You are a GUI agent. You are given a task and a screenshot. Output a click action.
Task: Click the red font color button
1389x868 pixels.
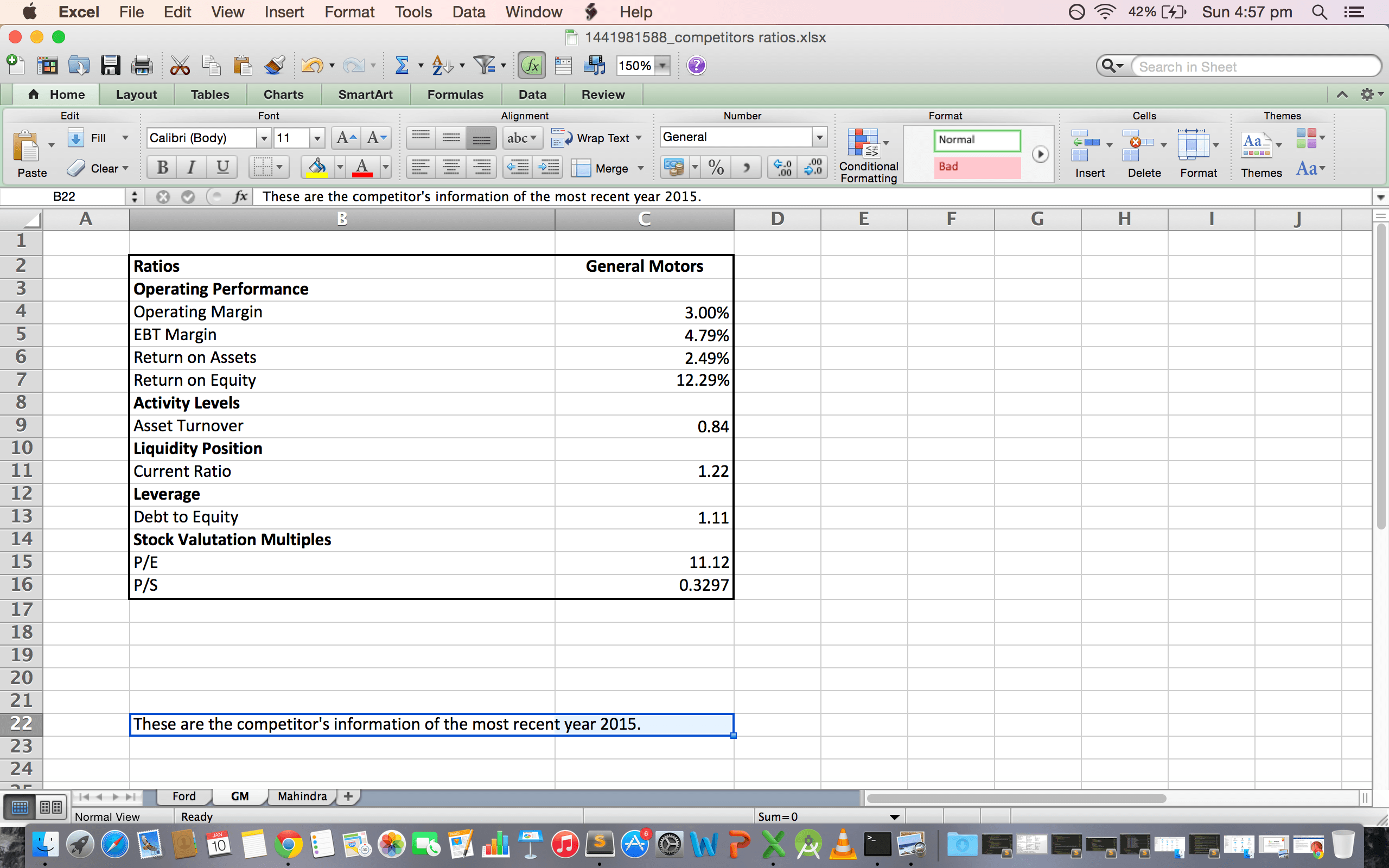click(362, 168)
